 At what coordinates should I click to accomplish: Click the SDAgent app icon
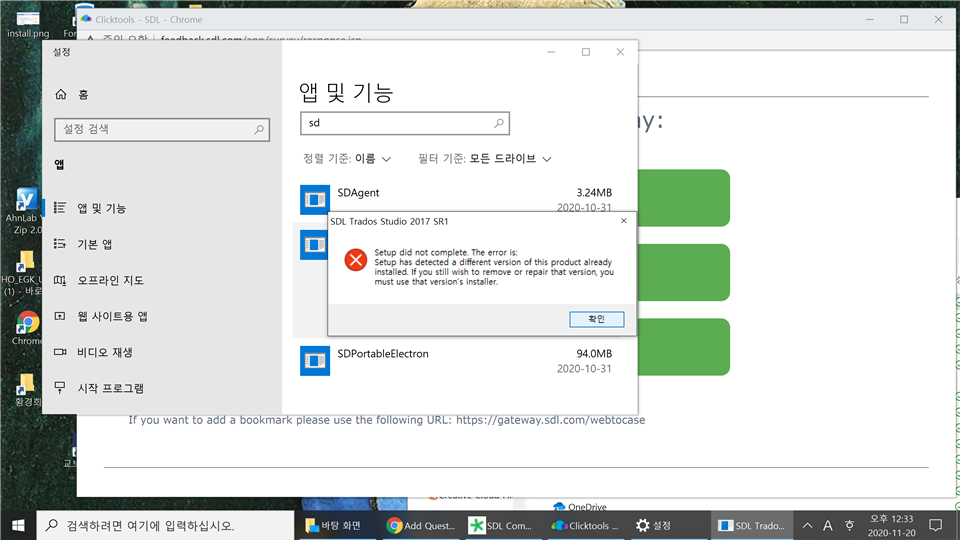(315, 200)
